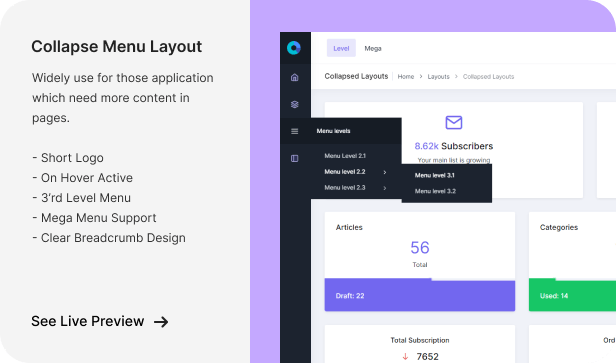This screenshot has width=616, height=363.
Task: Expand Menu level 2.2 chevron
Action: coord(385,172)
